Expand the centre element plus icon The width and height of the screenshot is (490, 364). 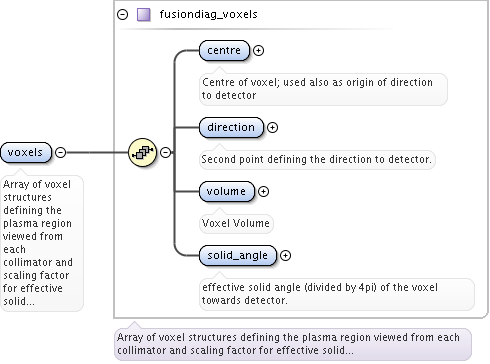pyautogui.click(x=258, y=50)
